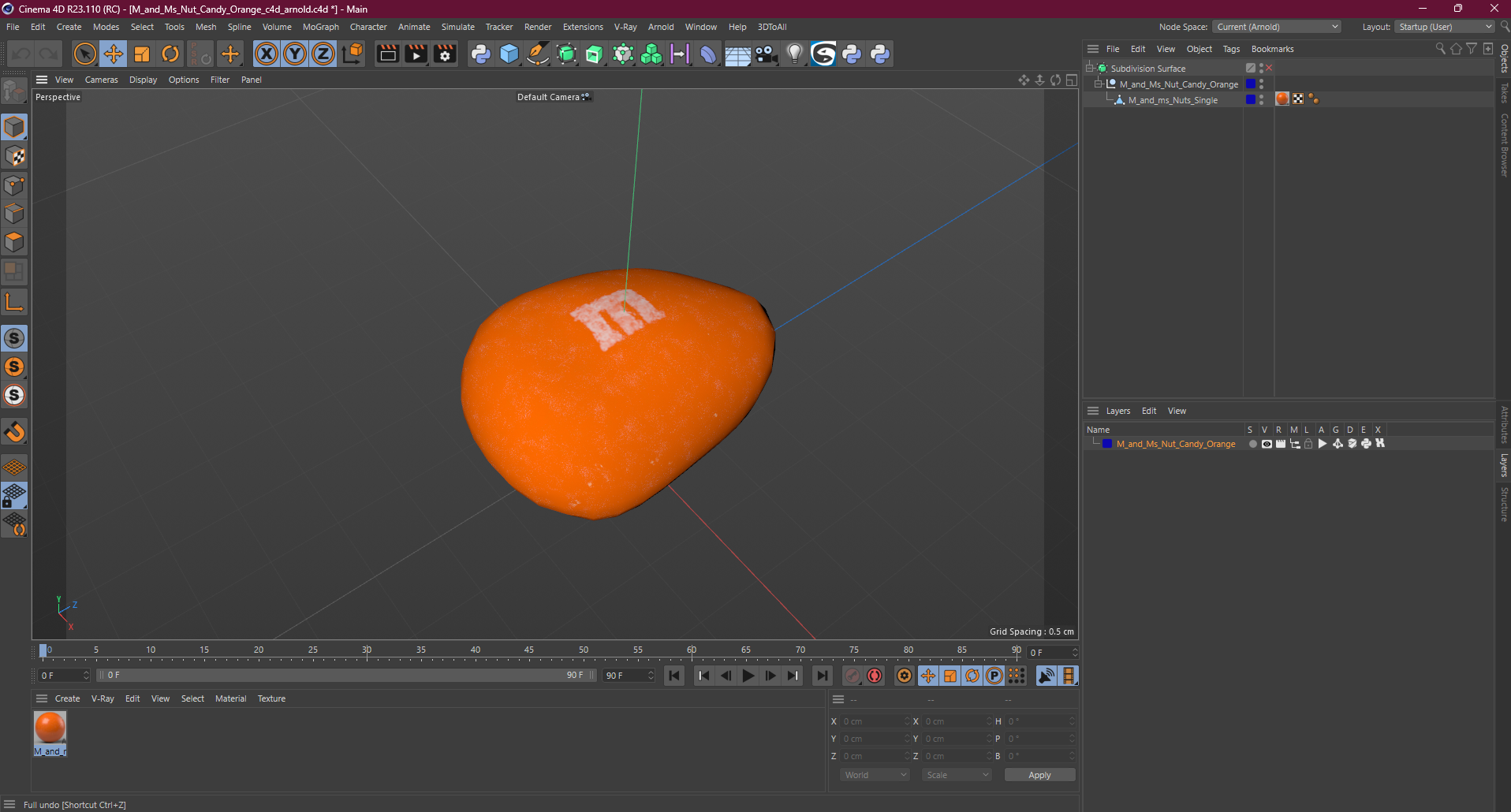Viewport: 1511px width, 812px height.
Task: Open the World coordinate dropdown
Action: tap(875, 775)
